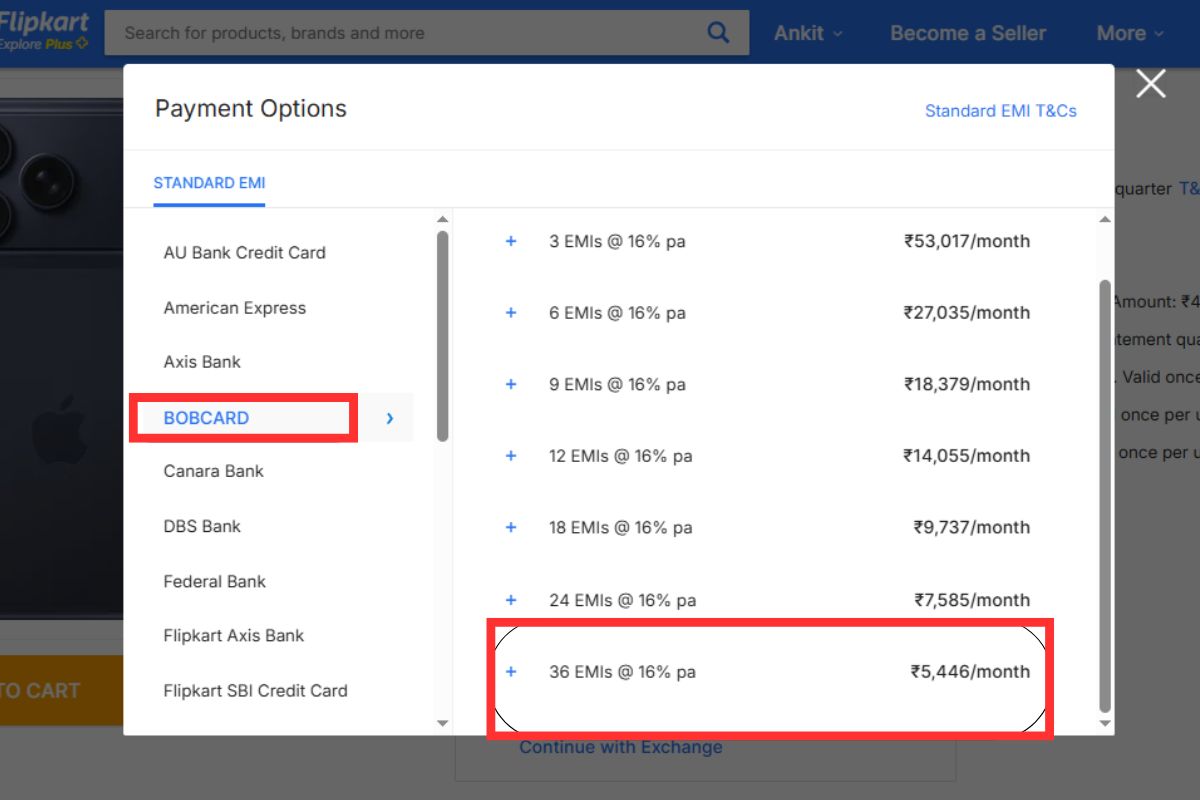Select Axis Bank from the bank list
Screen dimensions: 1200x800
click(202, 362)
